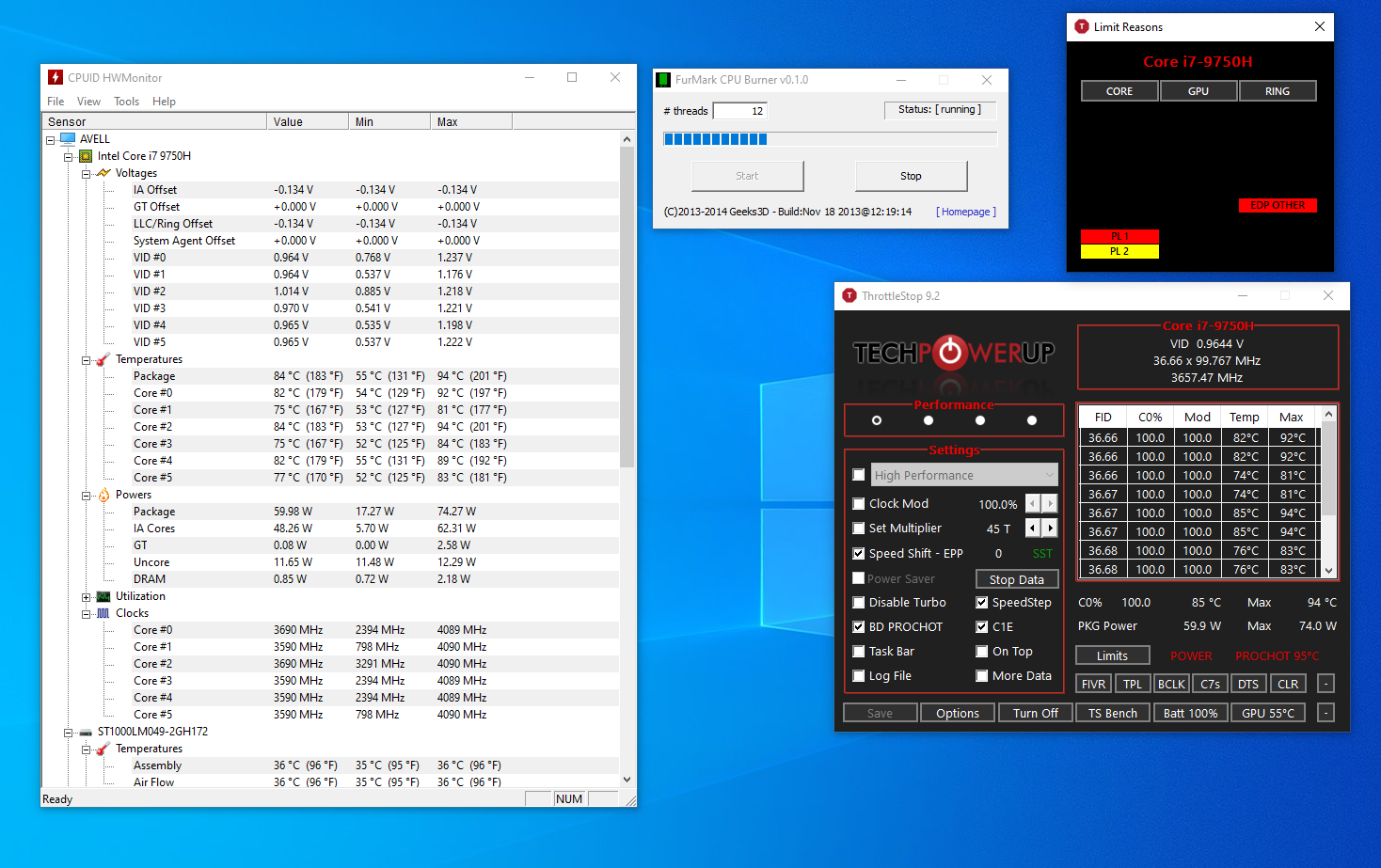Click the Limit Reasons window icon

1082,26
